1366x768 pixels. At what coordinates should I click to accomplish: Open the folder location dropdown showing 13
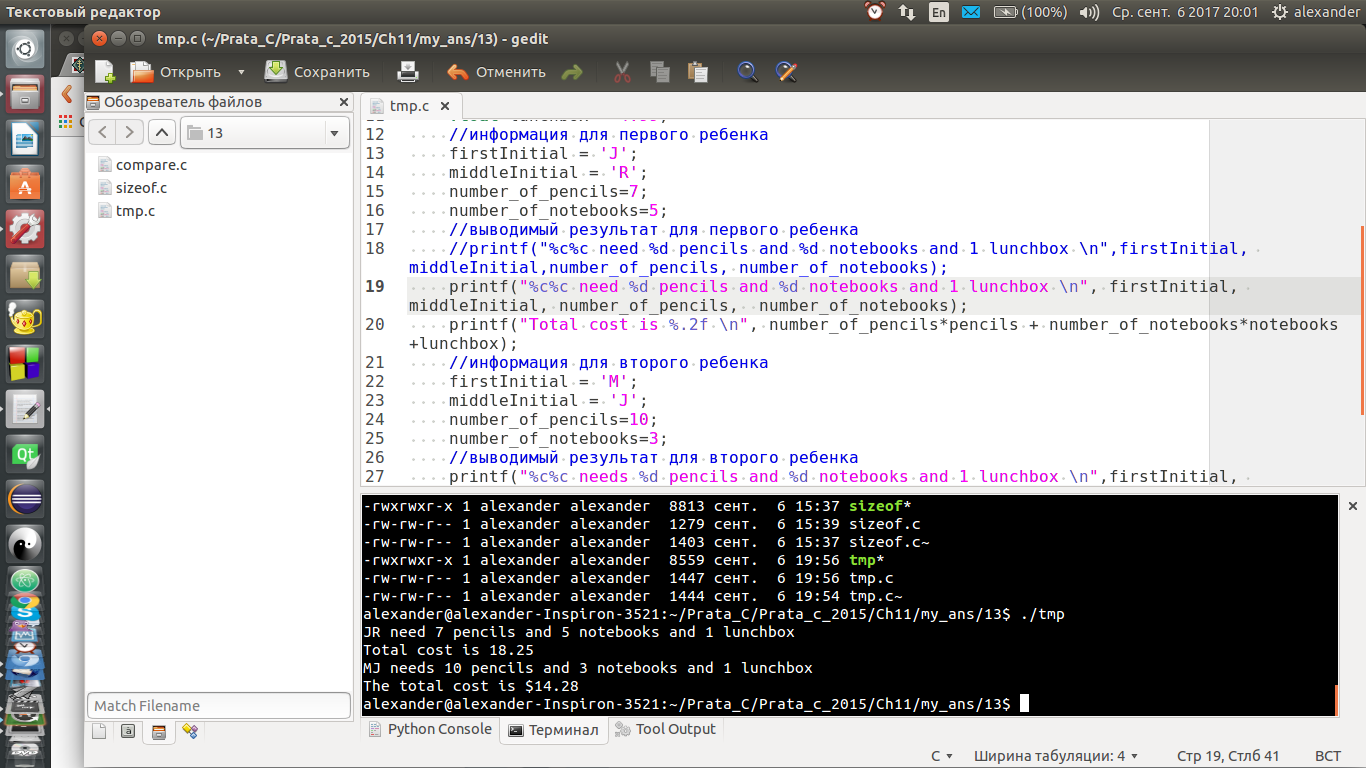tap(264, 132)
